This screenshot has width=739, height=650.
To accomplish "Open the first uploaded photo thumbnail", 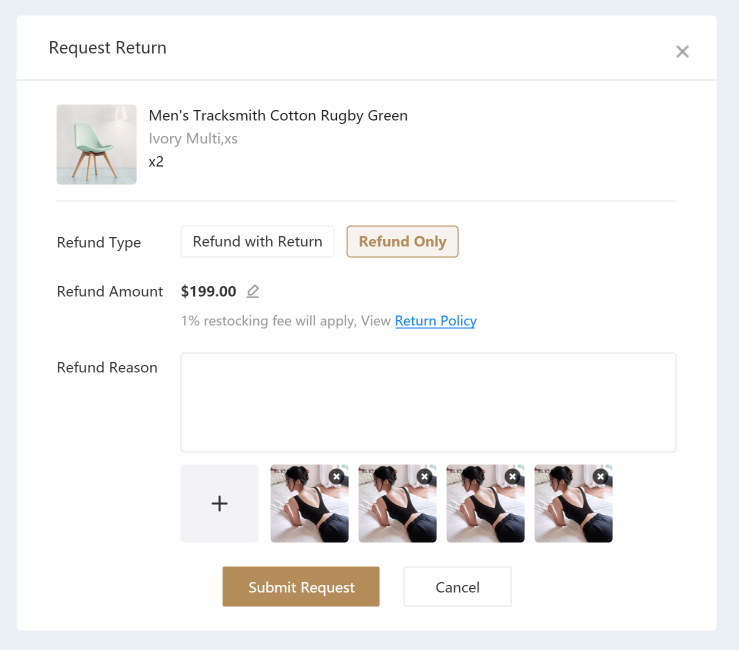I will [x=305, y=512].
